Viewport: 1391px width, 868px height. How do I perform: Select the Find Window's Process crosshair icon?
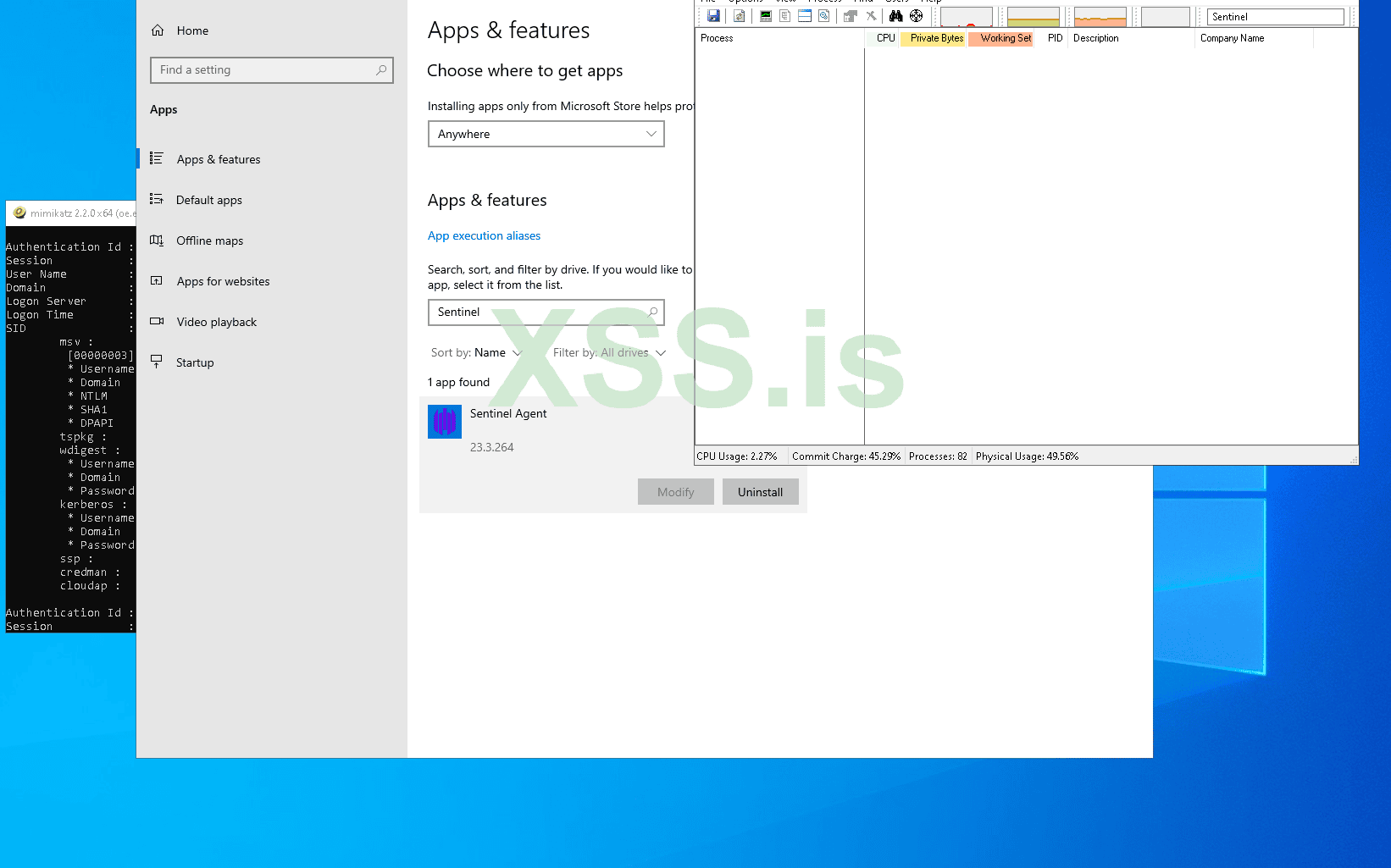click(917, 16)
